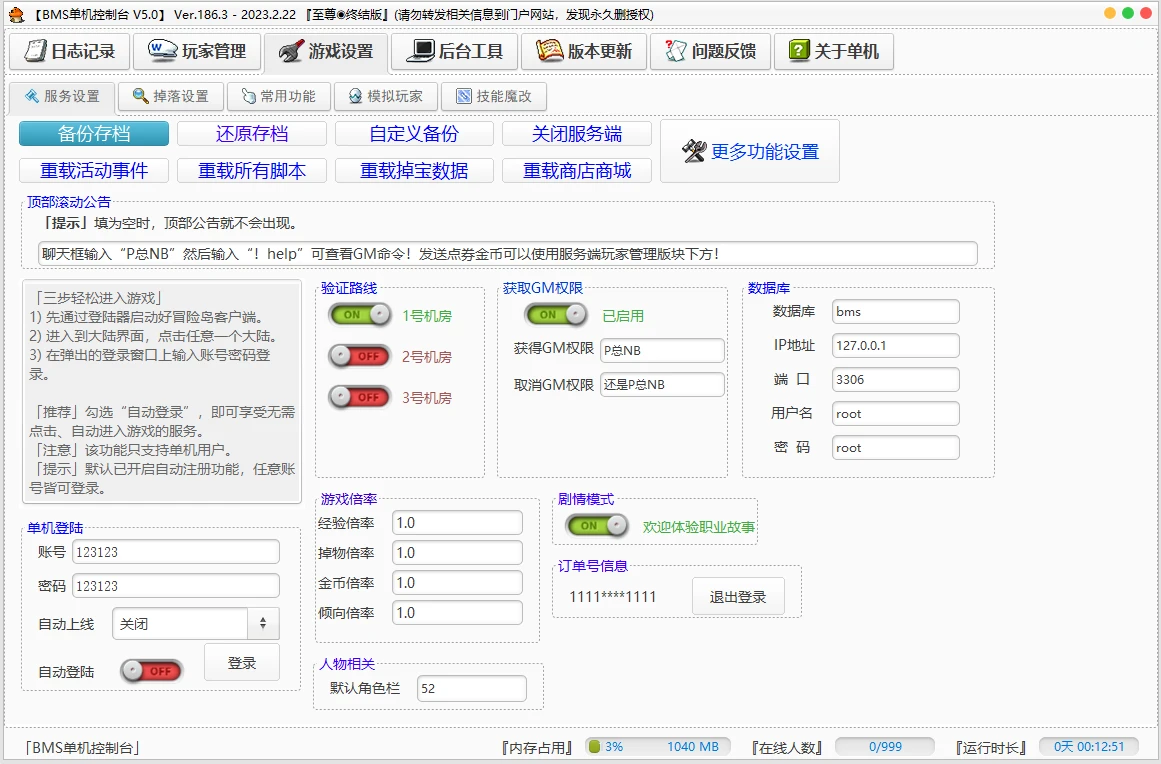
Task: Enable the 2号机房 route switch
Action: point(360,356)
